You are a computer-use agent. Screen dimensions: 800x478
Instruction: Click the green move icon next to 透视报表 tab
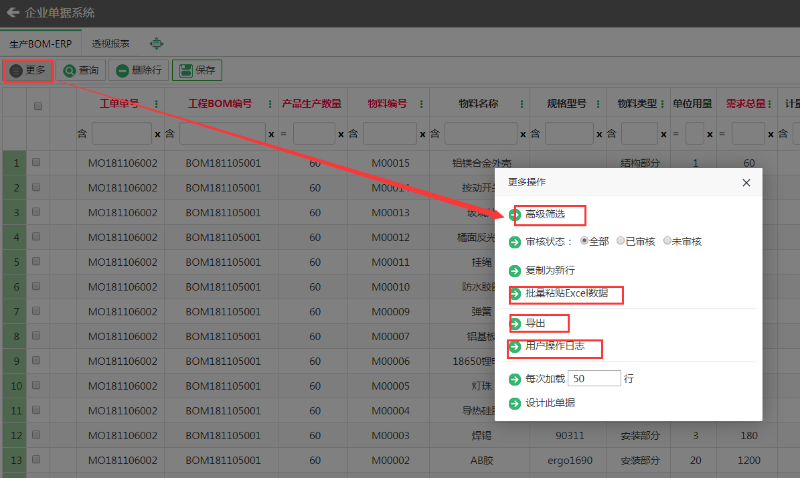(x=157, y=44)
